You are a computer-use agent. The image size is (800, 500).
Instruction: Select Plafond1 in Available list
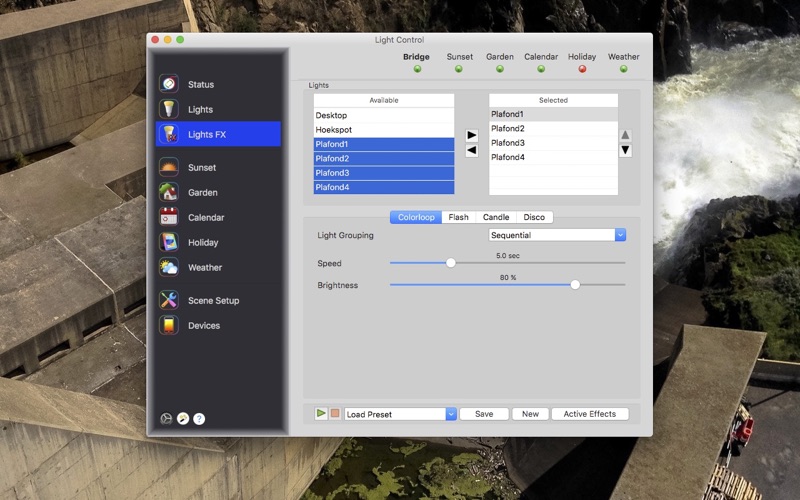pos(384,144)
